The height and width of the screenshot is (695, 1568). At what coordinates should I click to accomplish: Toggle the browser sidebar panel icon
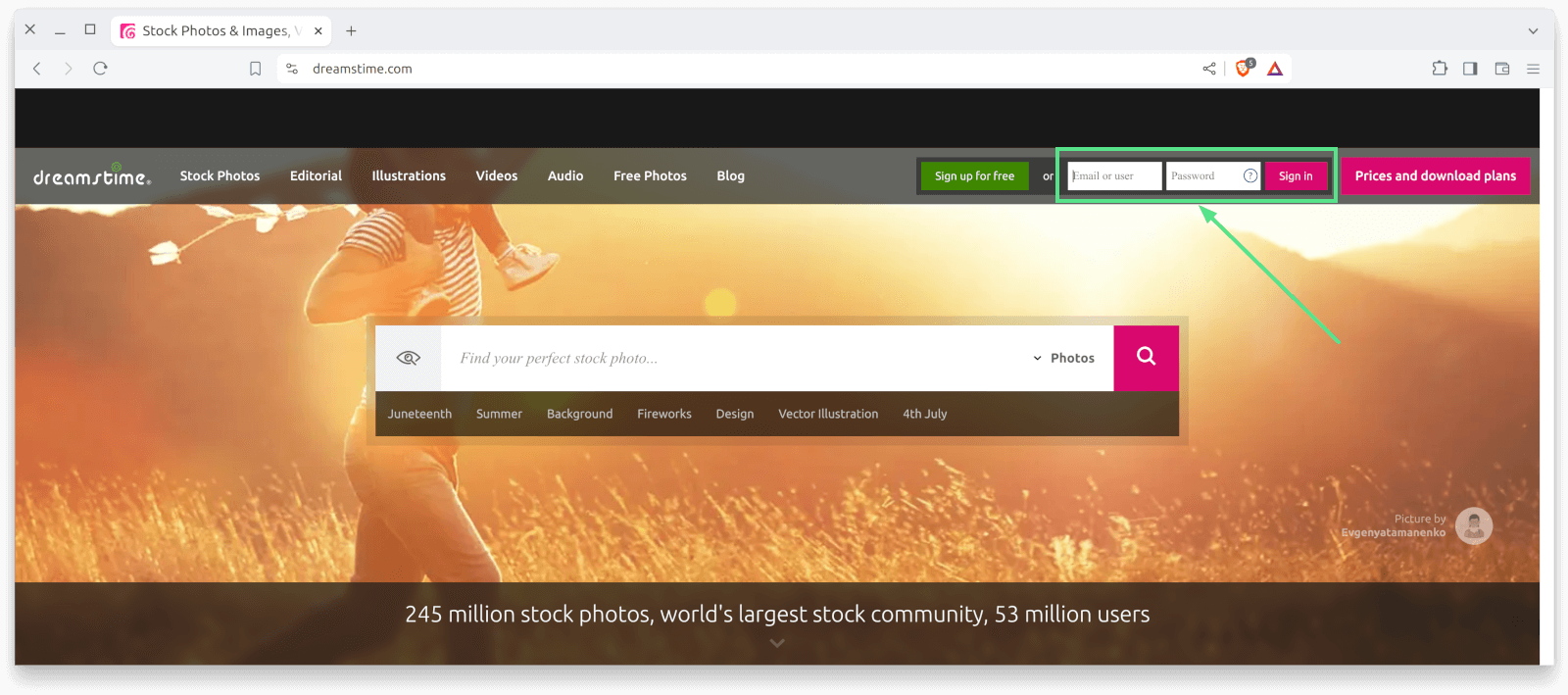pyautogui.click(x=1470, y=69)
